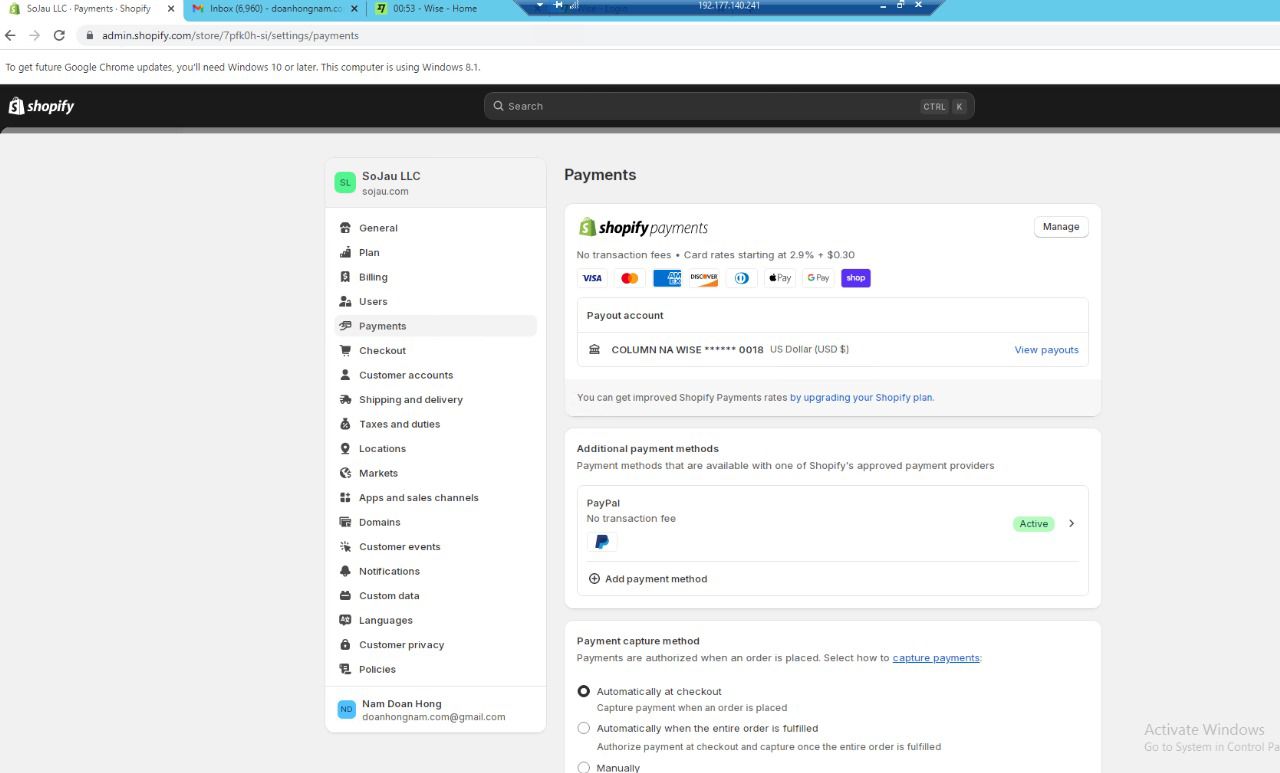The width and height of the screenshot is (1280, 773).
Task: Click the Payments card icon in sidebar
Action: 346,326
